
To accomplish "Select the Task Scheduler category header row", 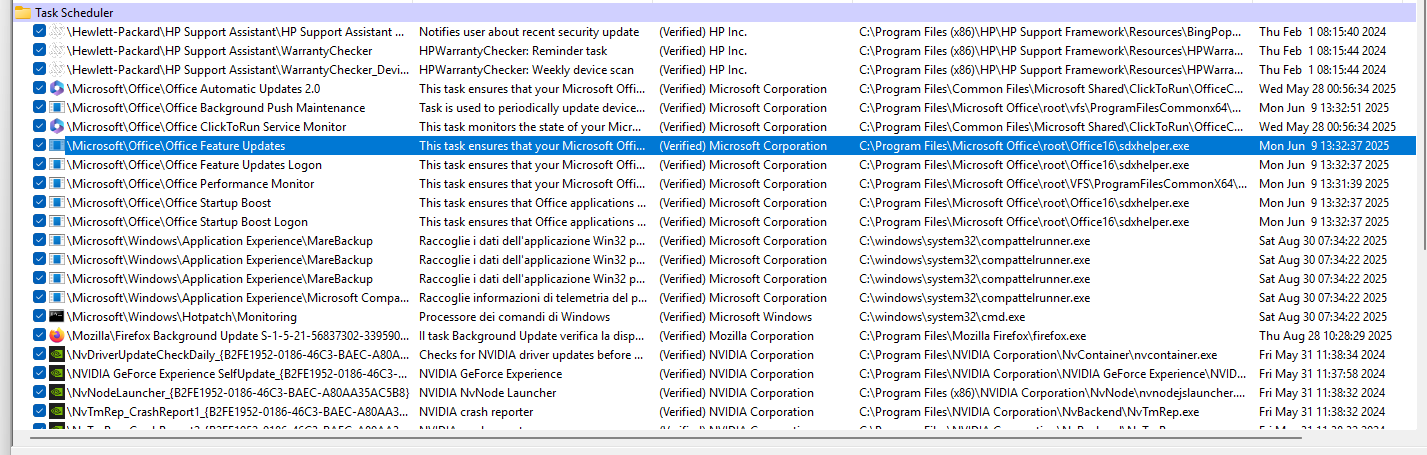I will pyautogui.click(x=714, y=13).
